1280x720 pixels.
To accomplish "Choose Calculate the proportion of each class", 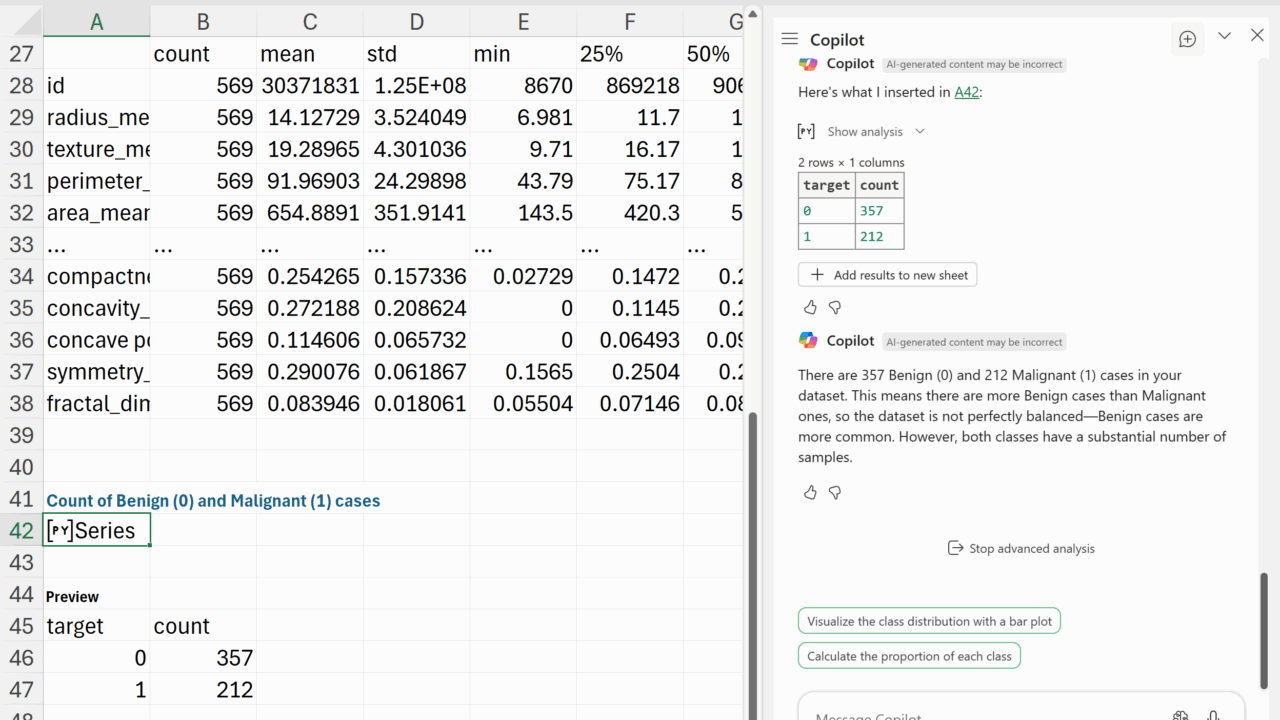I will pos(909,656).
